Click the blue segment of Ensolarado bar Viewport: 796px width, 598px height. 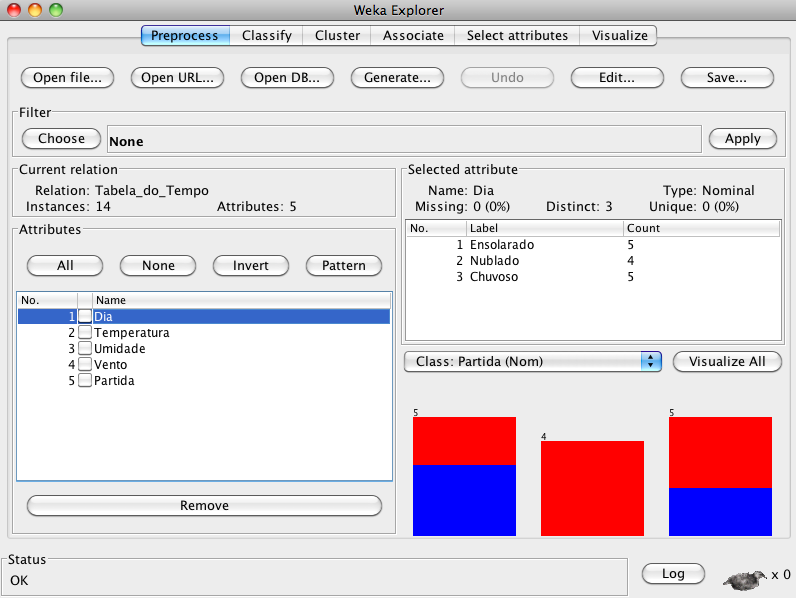[x=464, y=499]
